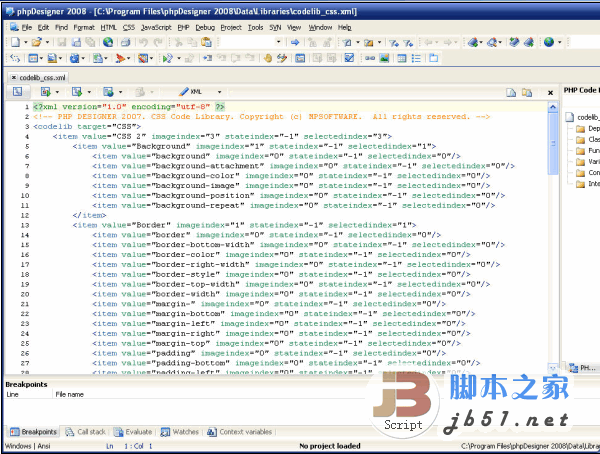Viewport: 600px width, 454px height.
Task: Open the JavaScript menu
Action: tap(156, 28)
